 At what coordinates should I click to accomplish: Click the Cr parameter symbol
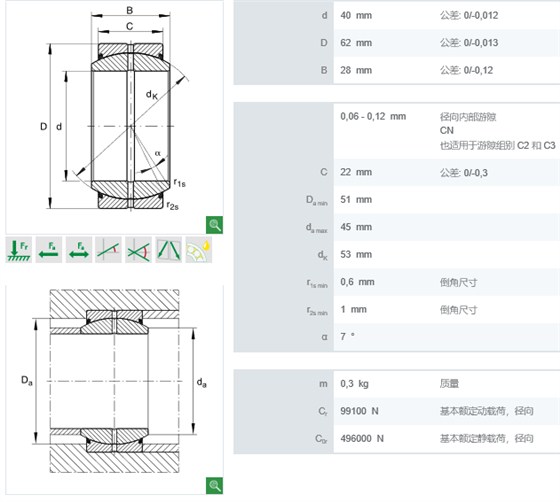(x=322, y=412)
